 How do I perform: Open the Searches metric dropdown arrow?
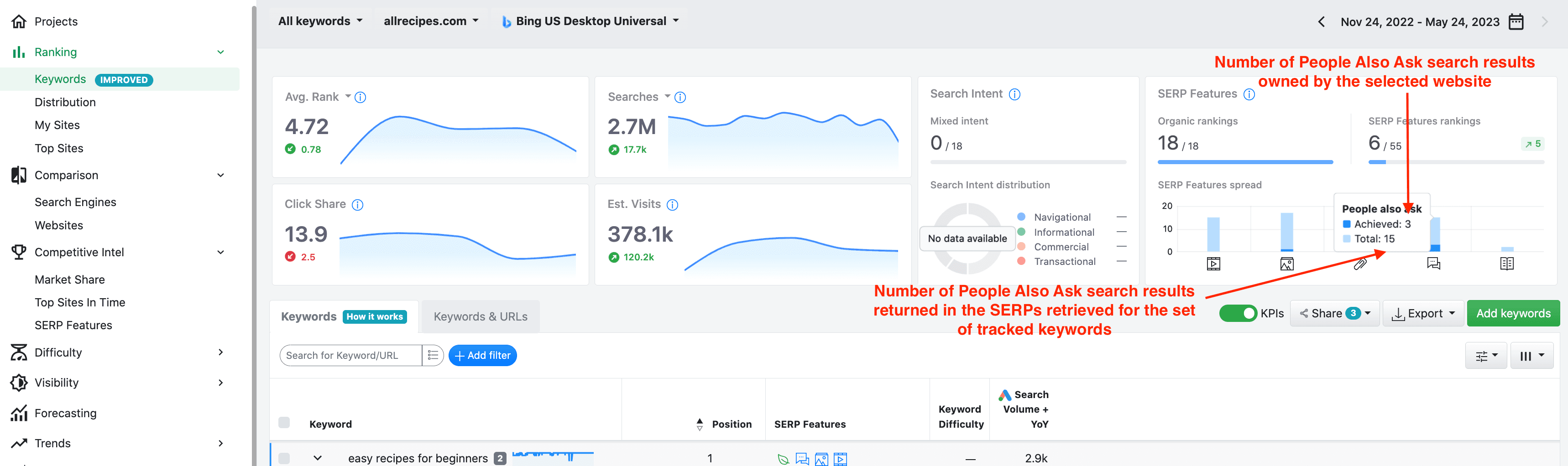(668, 97)
